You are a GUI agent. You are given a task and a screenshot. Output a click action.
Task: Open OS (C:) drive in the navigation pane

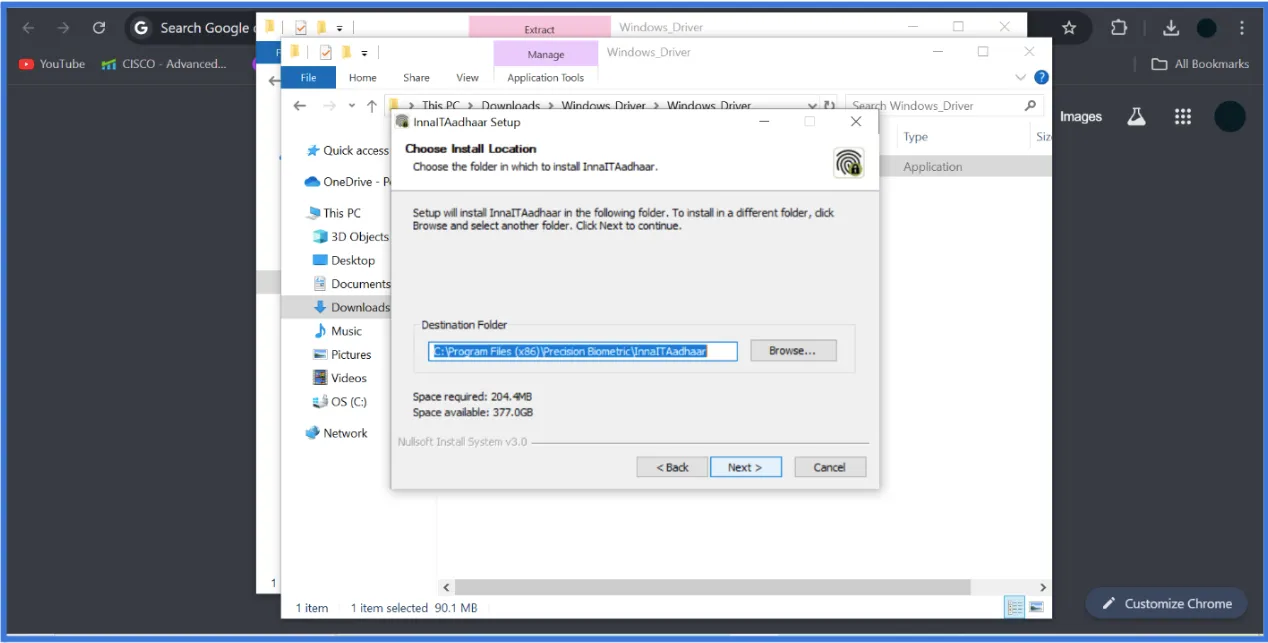340,402
